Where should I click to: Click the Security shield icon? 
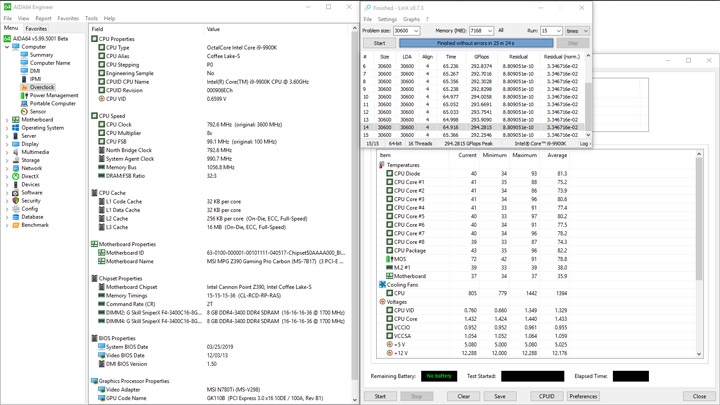(16, 201)
